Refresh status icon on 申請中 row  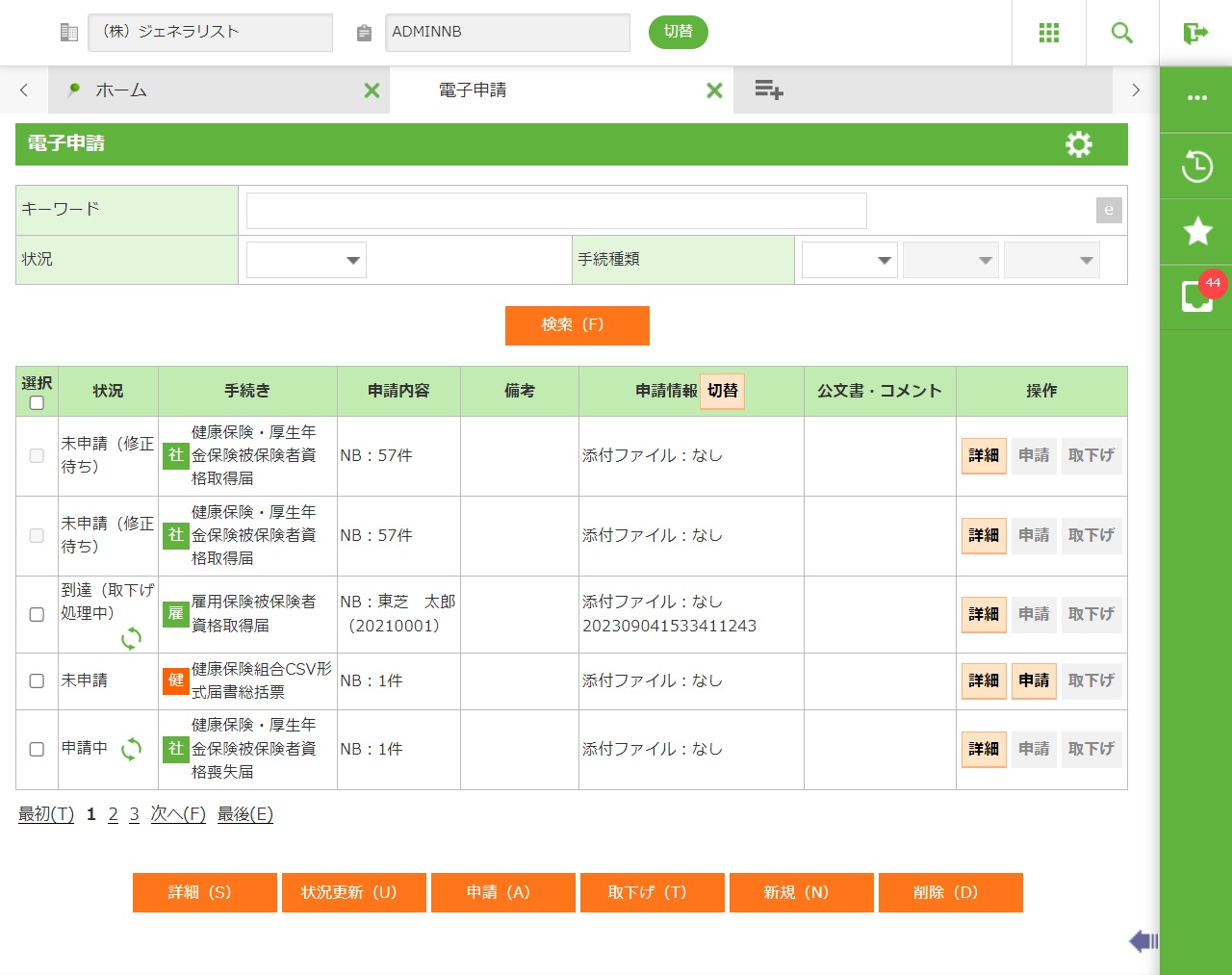131,750
